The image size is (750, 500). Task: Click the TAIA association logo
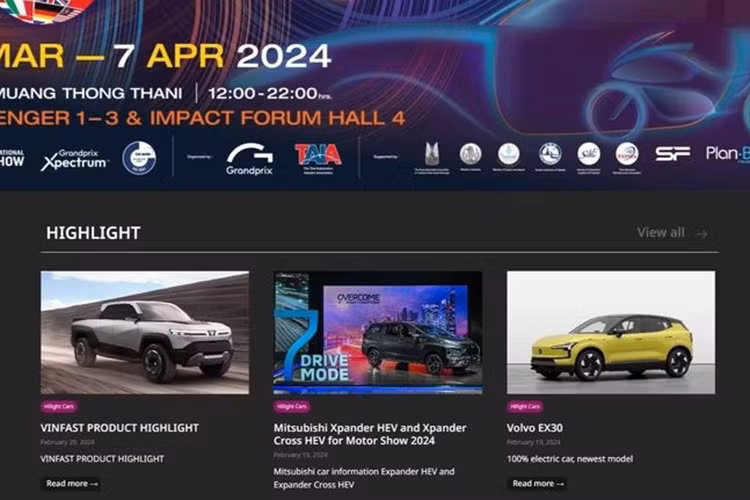pos(318,155)
